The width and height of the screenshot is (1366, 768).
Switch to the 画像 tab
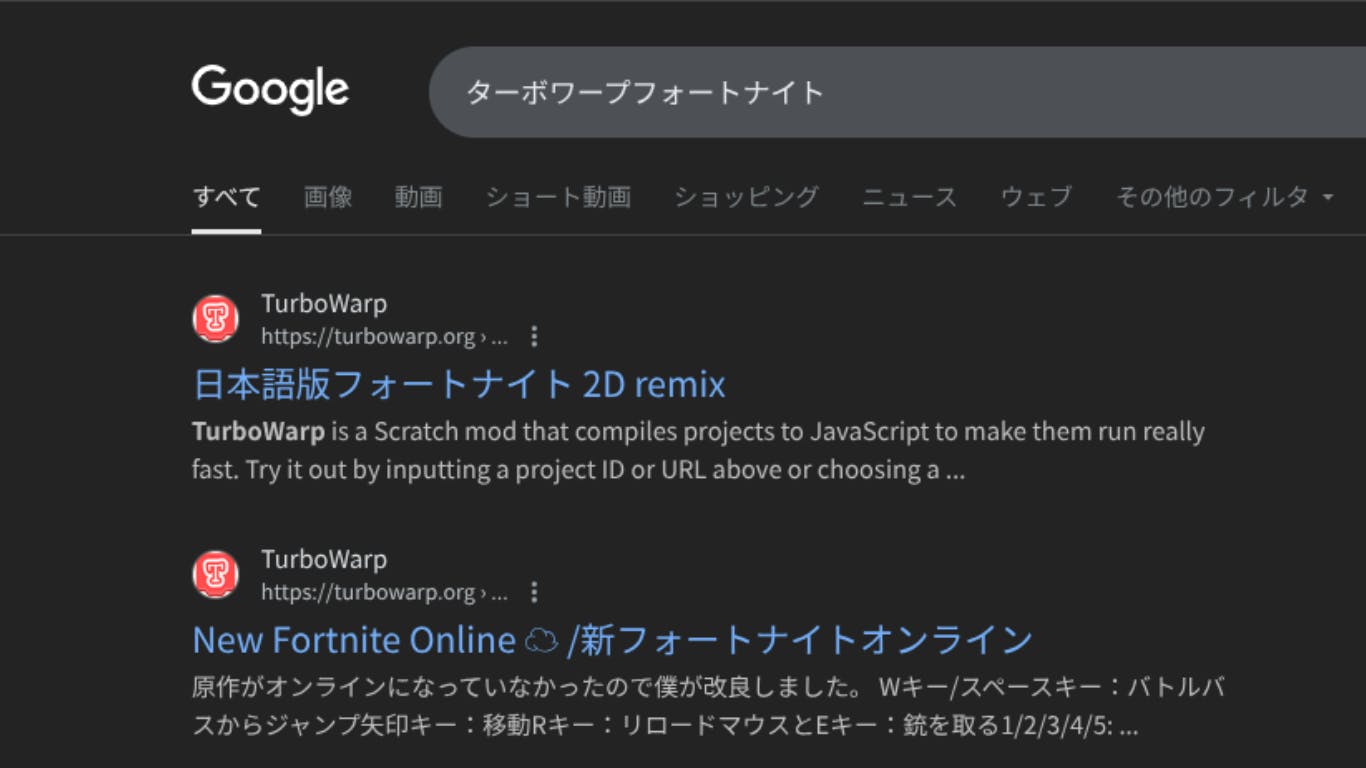pyautogui.click(x=328, y=197)
